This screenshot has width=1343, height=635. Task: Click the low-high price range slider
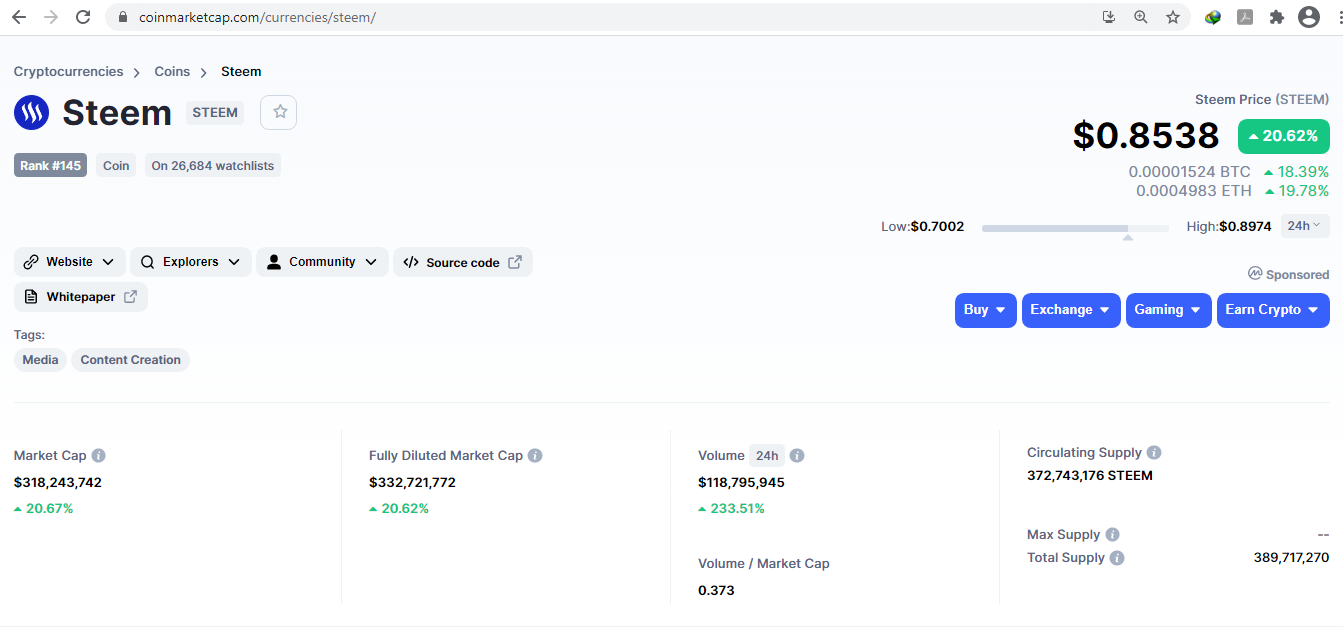[x=1075, y=228]
